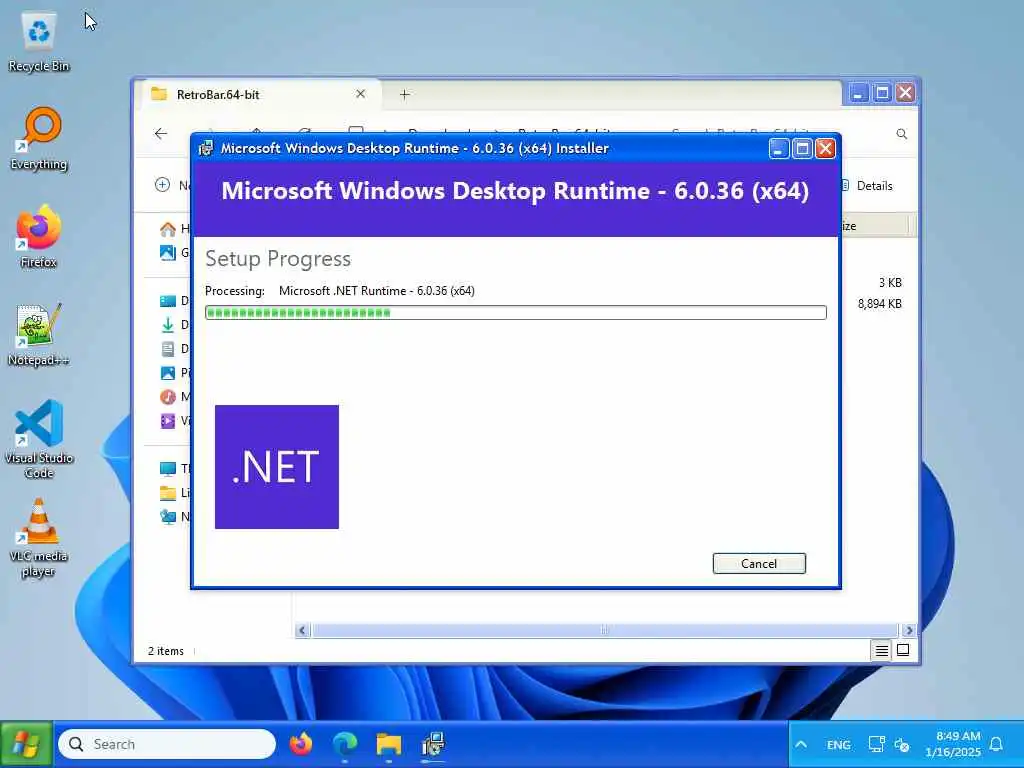Open the Start menu button
This screenshot has width=1024, height=768.
tap(26, 744)
